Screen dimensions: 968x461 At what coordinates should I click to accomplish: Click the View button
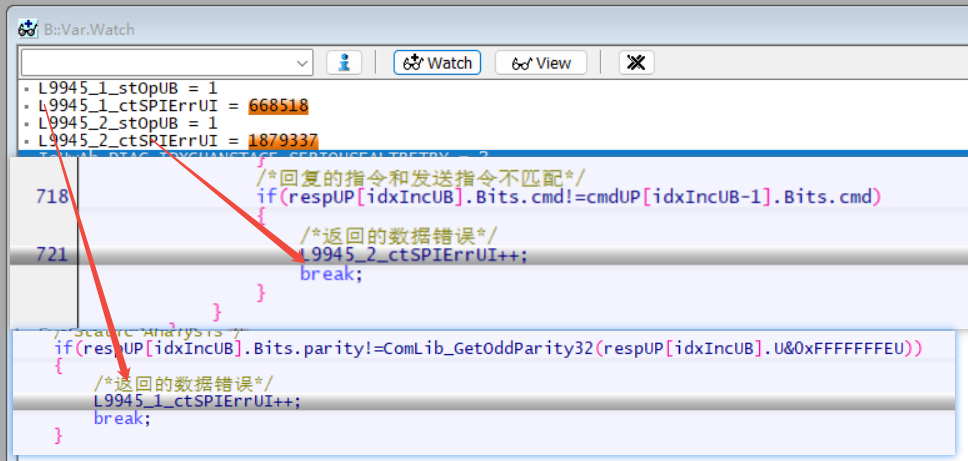[541, 63]
